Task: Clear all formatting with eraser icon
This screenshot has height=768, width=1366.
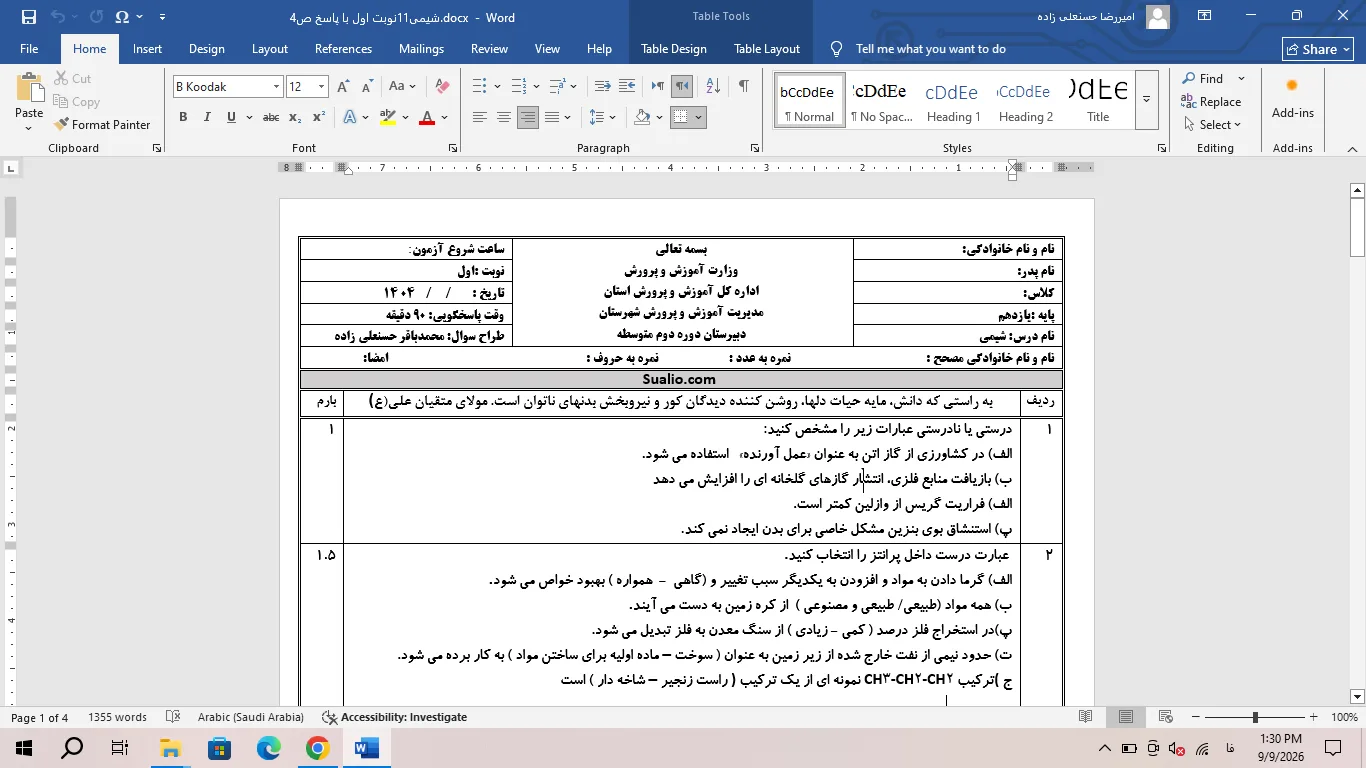Action: [x=442, y=87]
